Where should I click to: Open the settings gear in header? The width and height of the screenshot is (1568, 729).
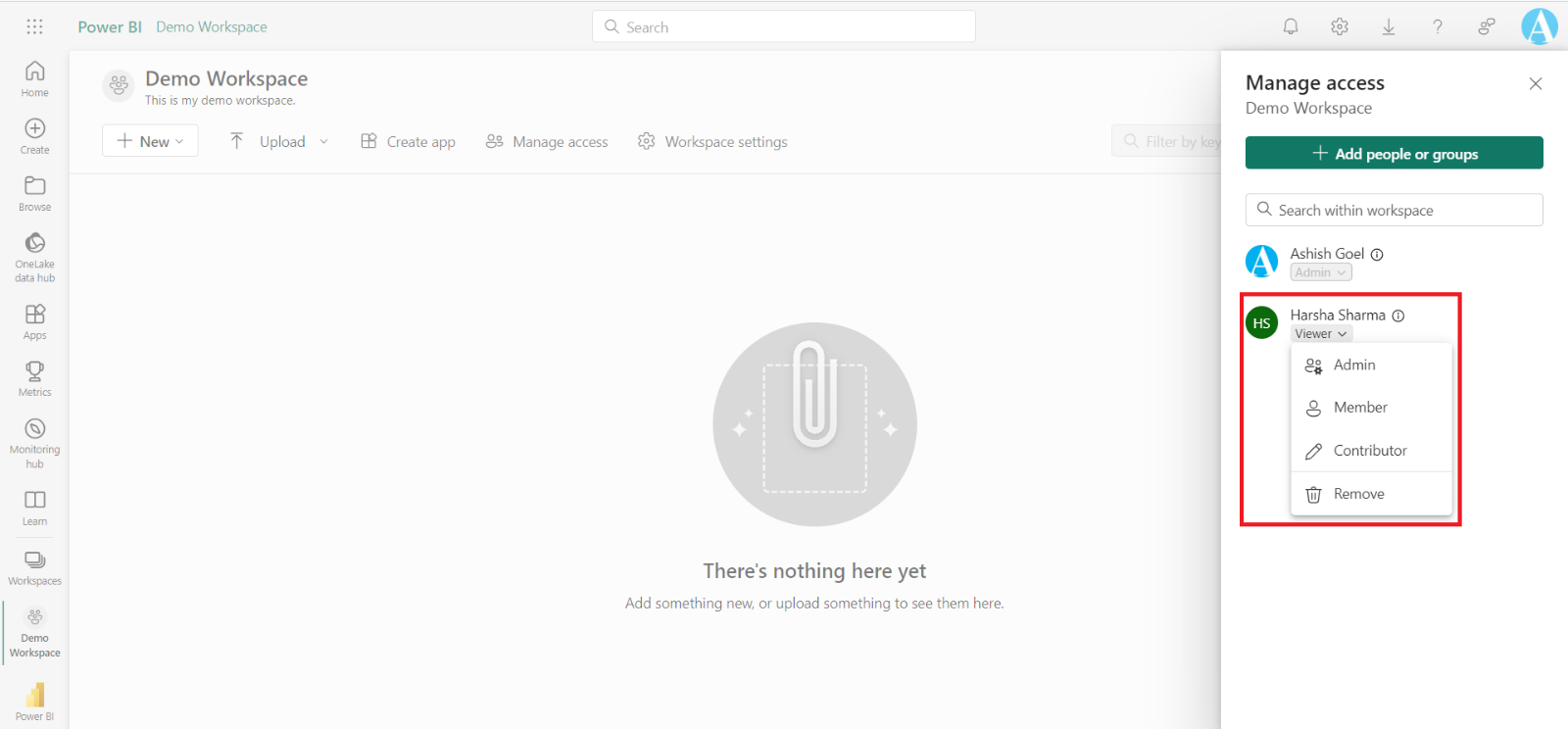pyautogui.click(x=1340, y=27)
